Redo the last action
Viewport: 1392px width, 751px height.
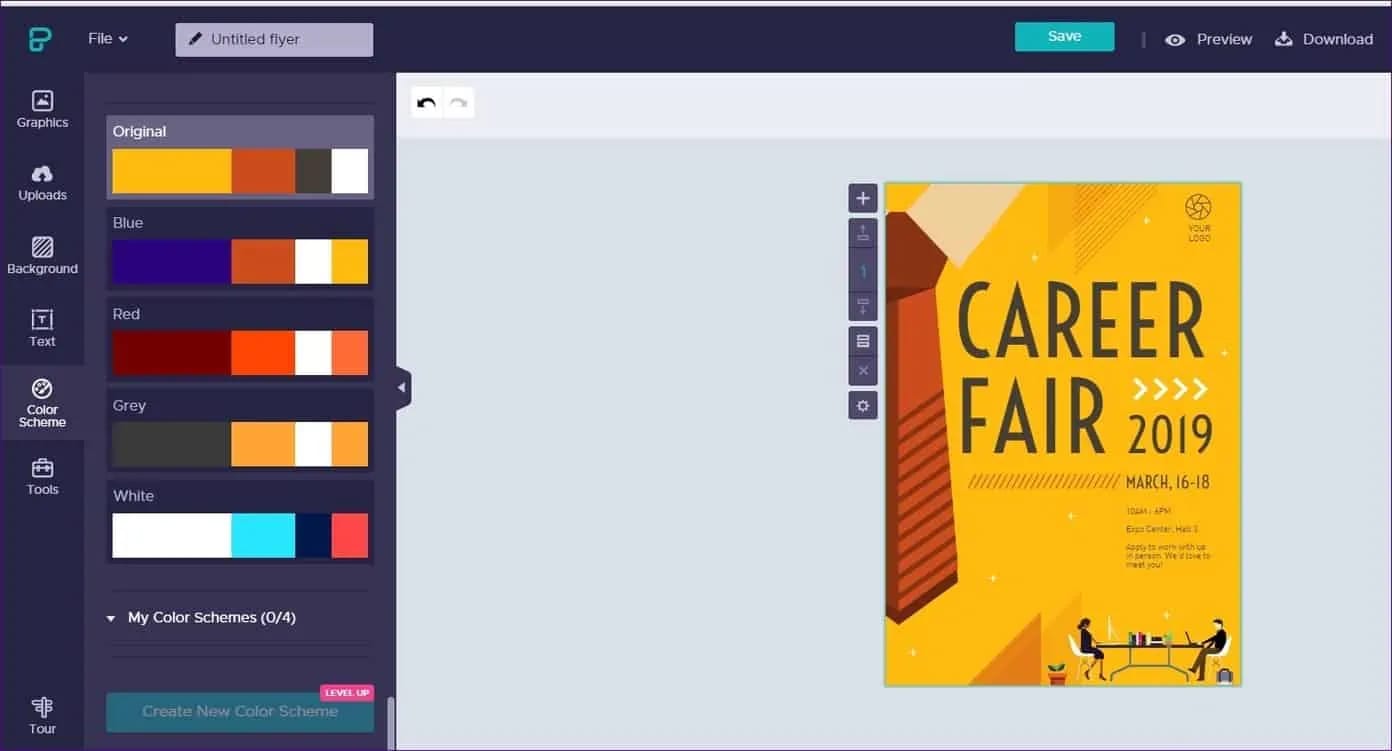[458, 103]
